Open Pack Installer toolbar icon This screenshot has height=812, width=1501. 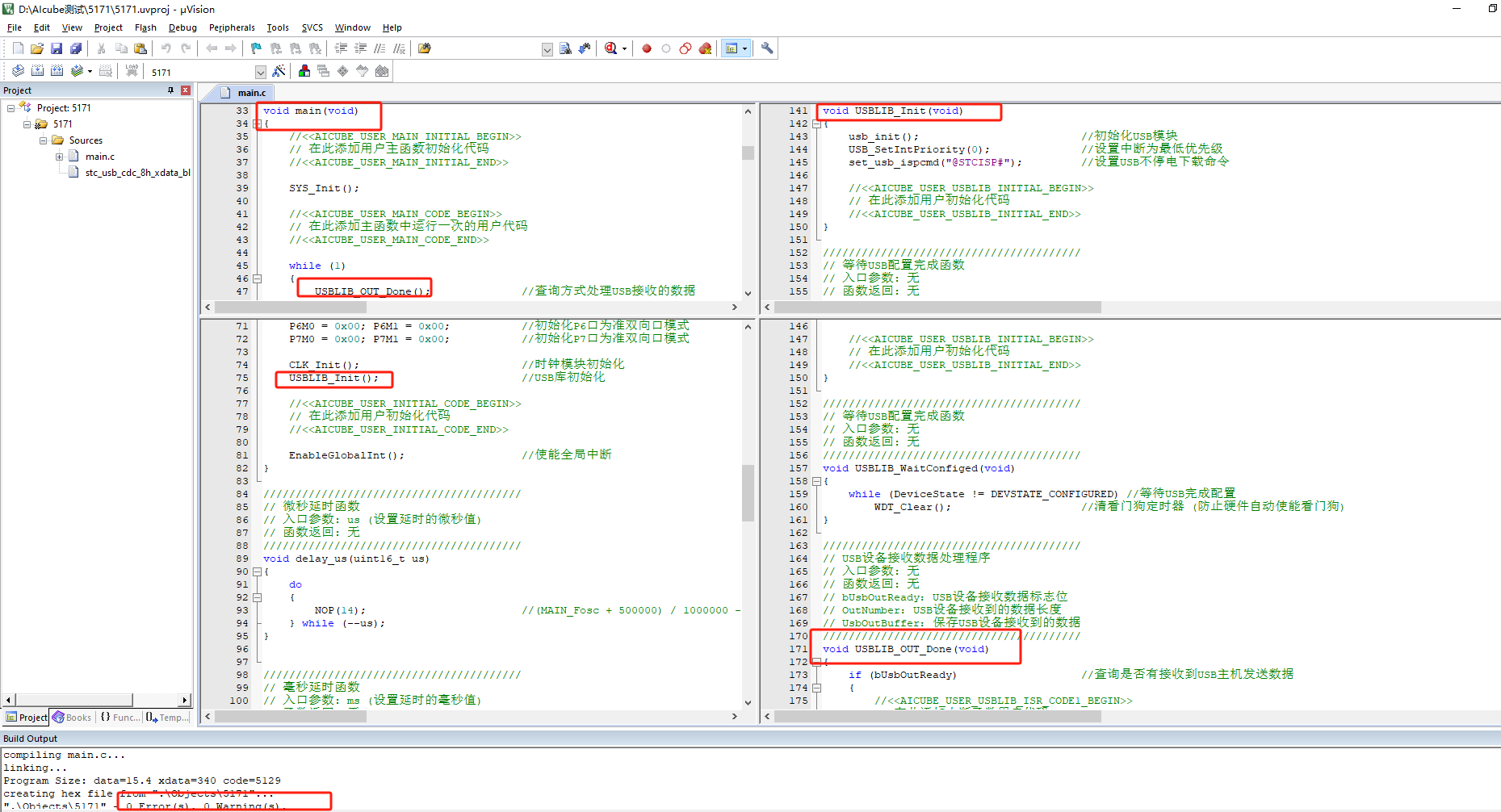[382, 71]
